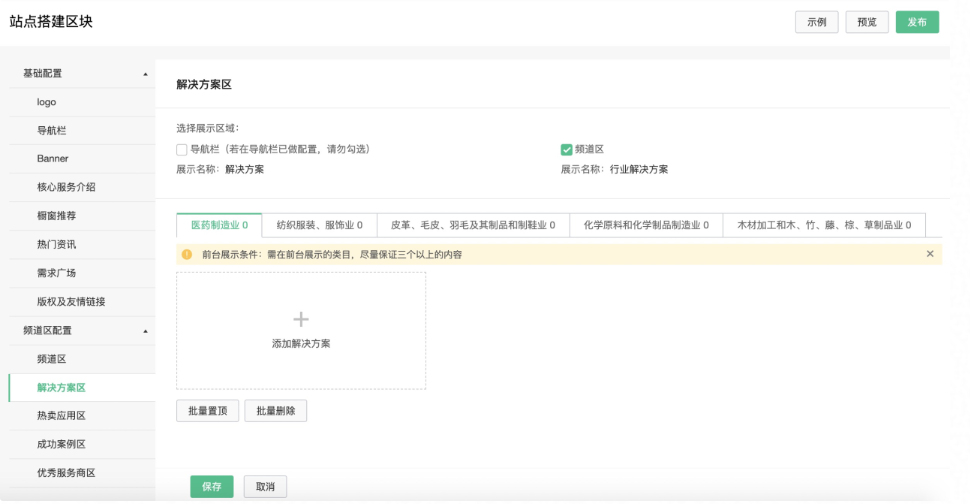Screen dimensions: 970x504
Task: Select 解决方案区 in the sidebar
Action: tap(82, 388)
